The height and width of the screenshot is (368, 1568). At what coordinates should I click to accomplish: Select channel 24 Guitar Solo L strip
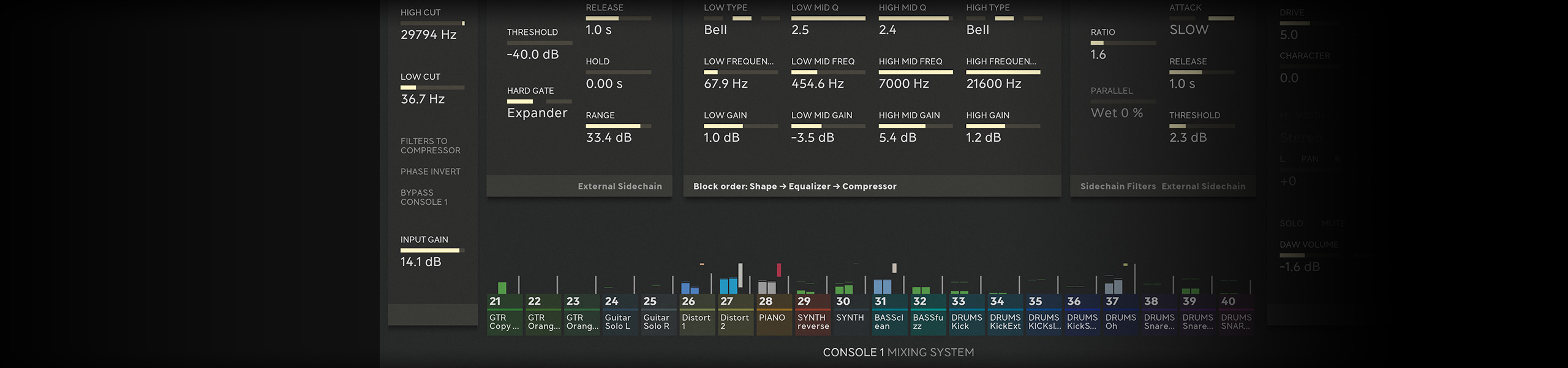click(x=619, y=314)
